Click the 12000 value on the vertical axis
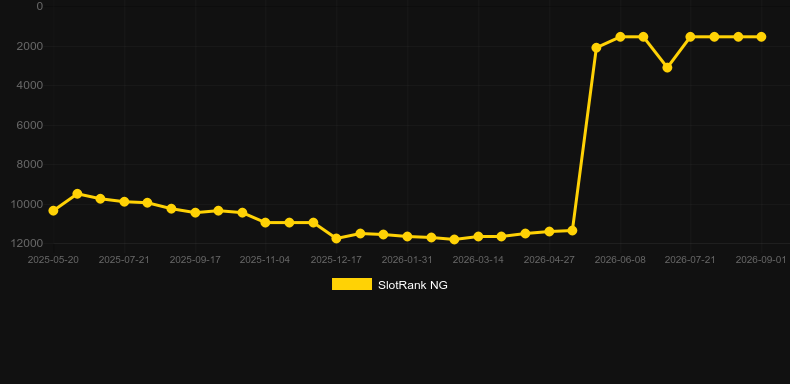 (27, 243)
